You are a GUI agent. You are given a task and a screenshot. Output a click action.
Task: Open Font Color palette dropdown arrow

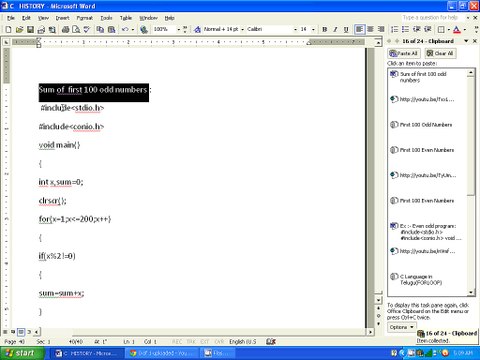click(465, 29)
